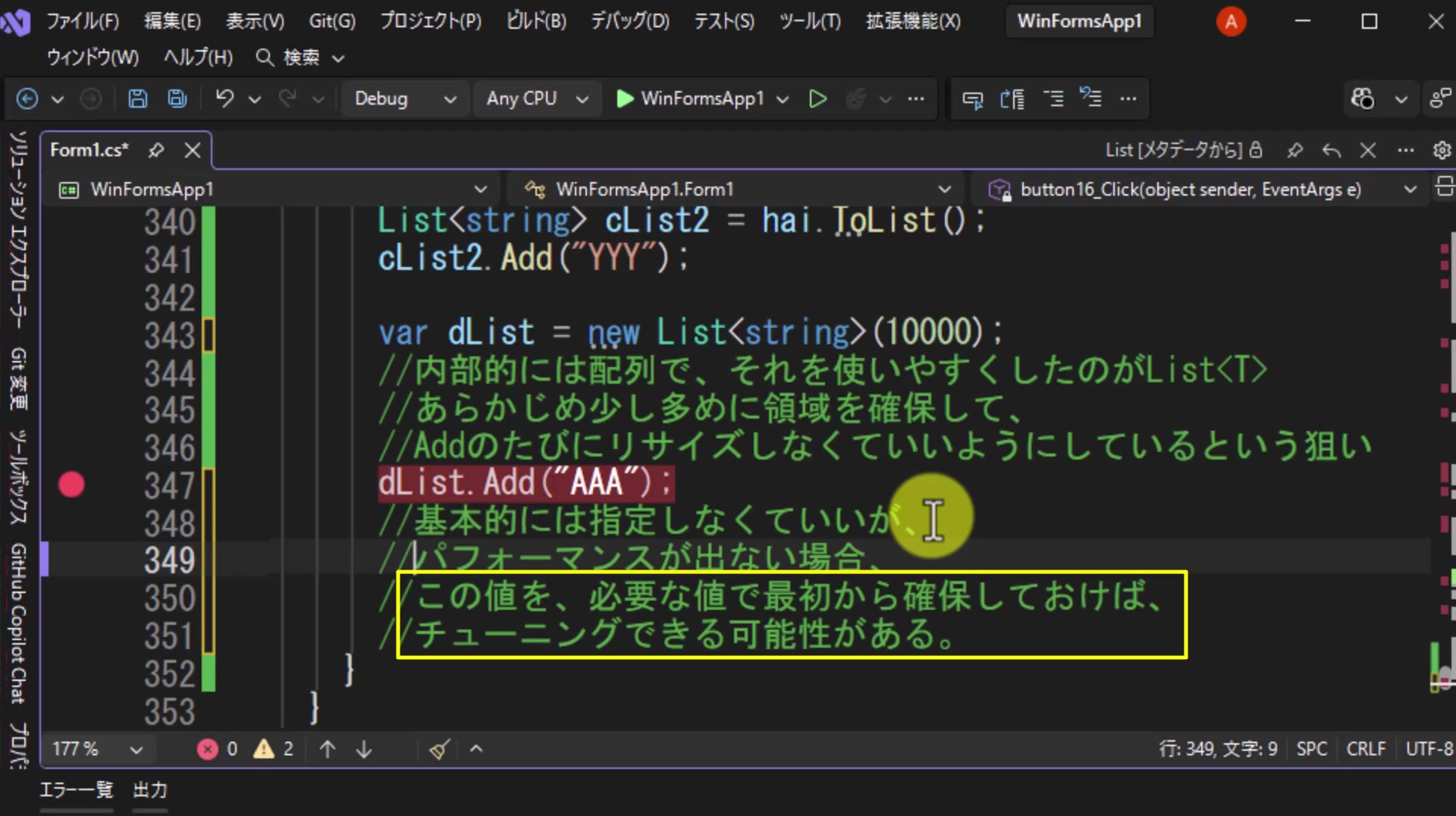Jump to the next issue with the down arrow

point(364,749)
